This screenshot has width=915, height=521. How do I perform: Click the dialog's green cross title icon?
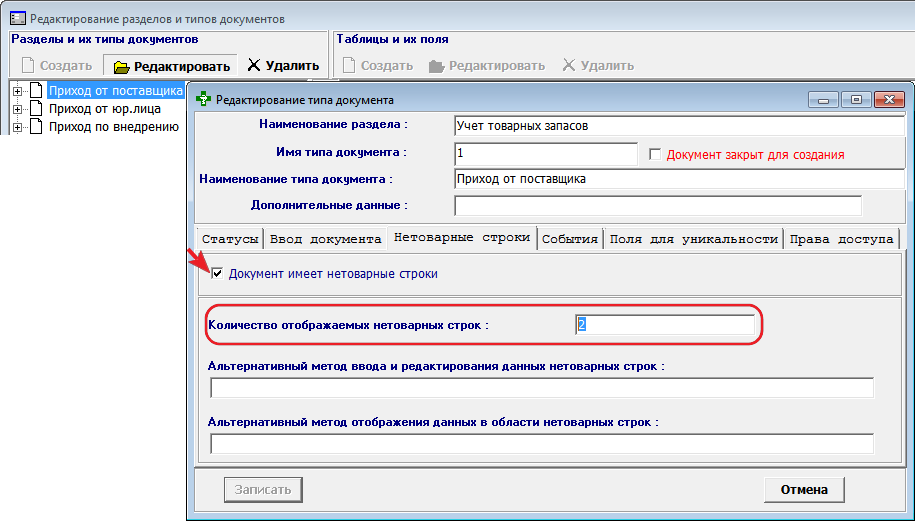(204, 100)
